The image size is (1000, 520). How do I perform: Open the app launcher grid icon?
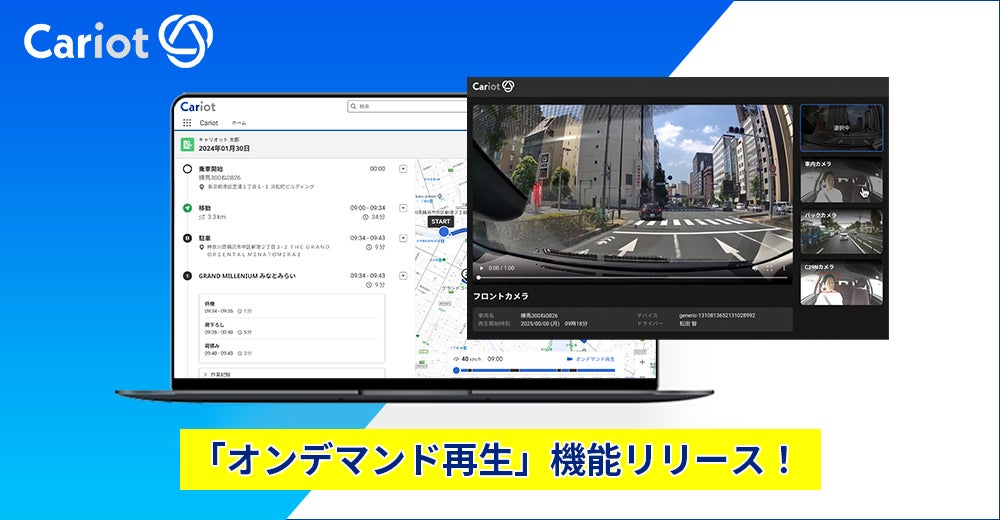[187, 123]
